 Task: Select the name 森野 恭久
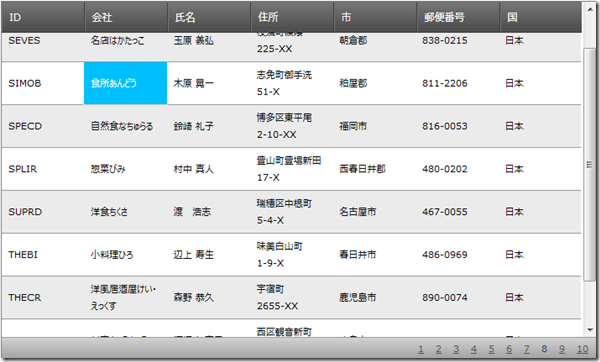click(x=194, y=297)
